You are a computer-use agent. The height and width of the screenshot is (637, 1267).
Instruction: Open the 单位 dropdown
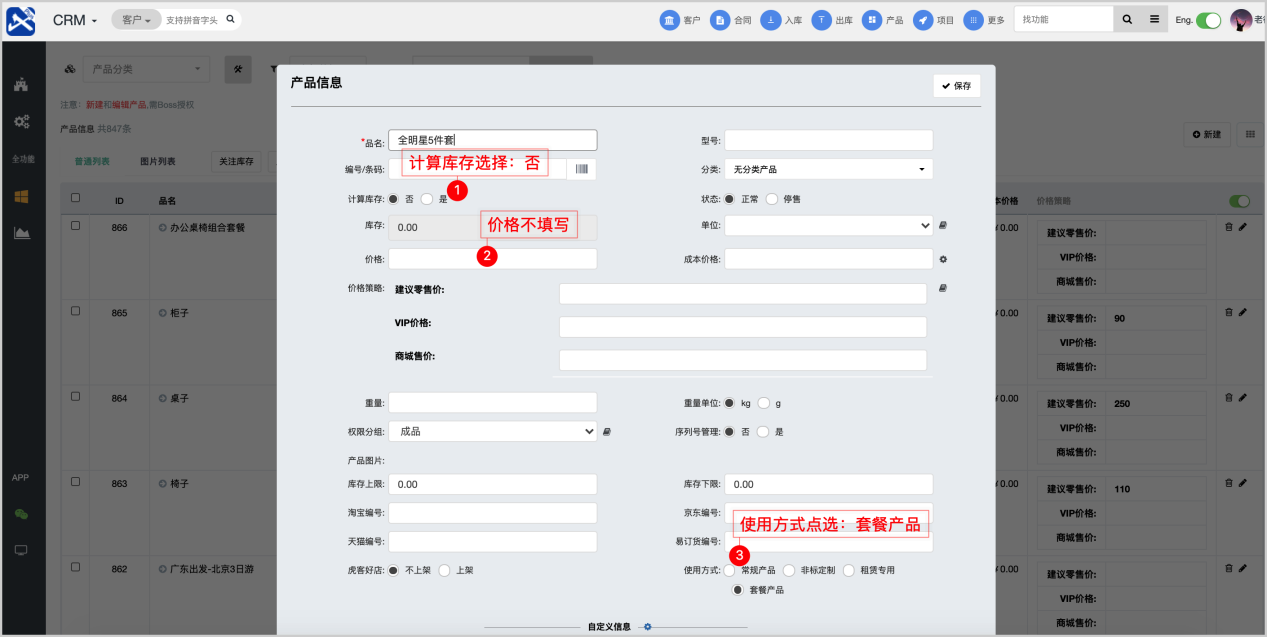coord(828,226)
